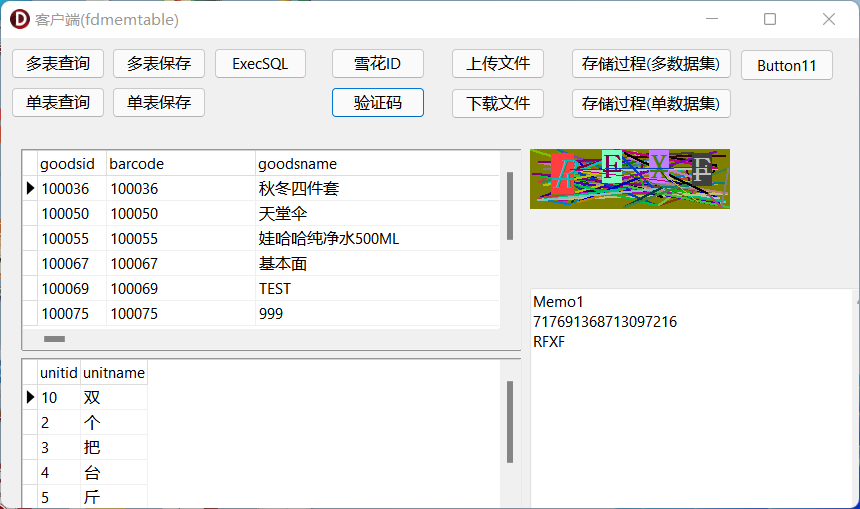860x509 pixels.
Task: Select the cell 天堂伞
Action: 377,213
